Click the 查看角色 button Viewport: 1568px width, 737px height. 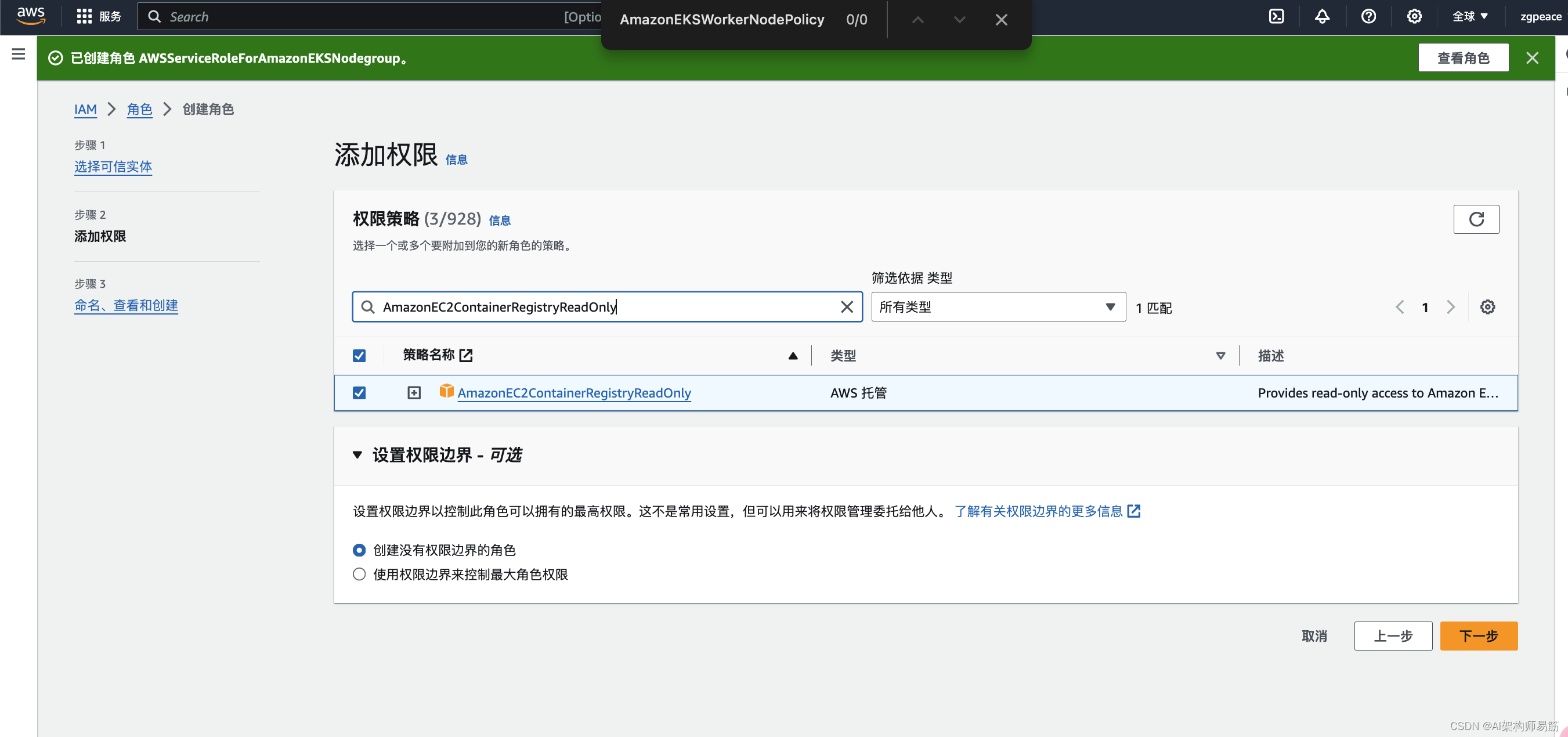tap(1463, 58)
